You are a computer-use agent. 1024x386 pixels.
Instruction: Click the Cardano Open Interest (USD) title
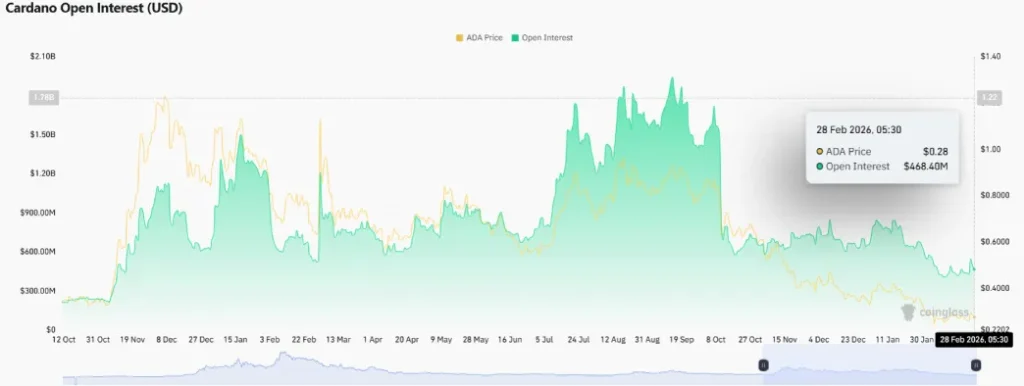point(94,8)
